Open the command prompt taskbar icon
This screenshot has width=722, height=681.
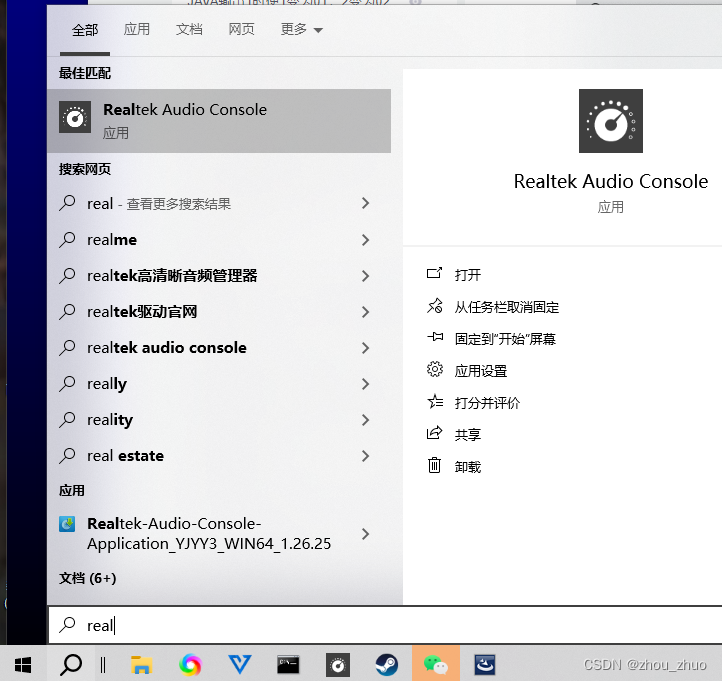(288, 665)
